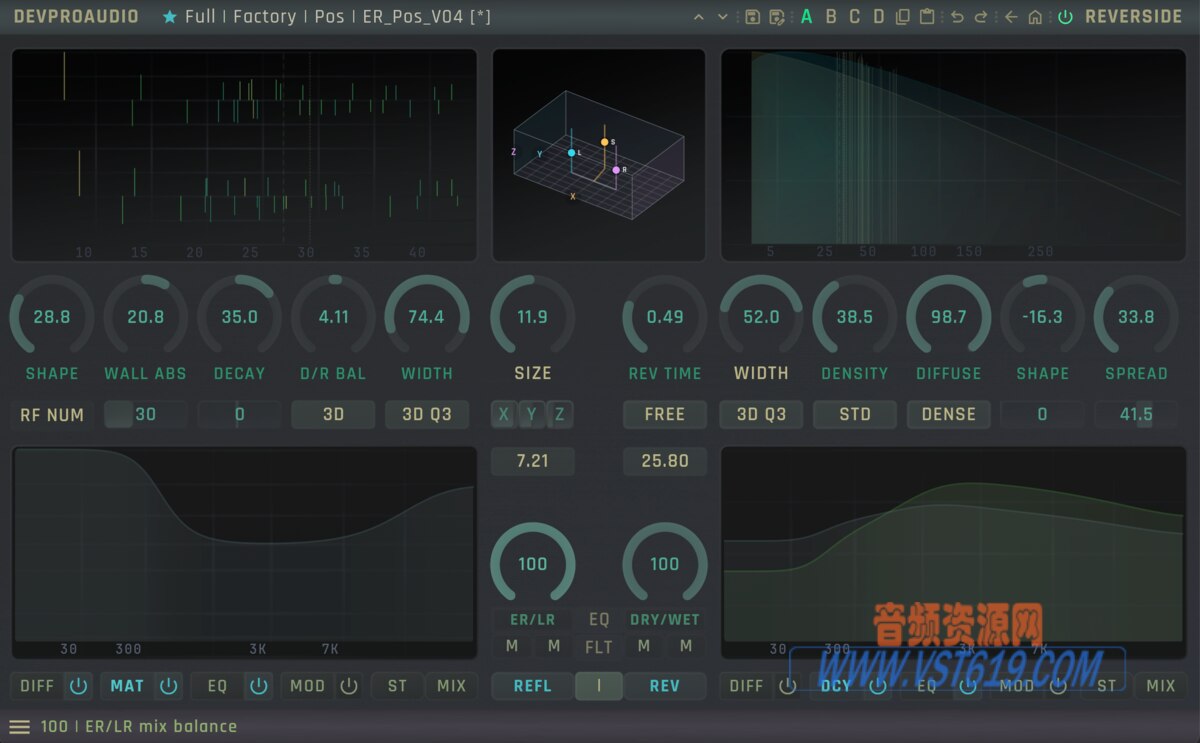Click the home icon in header
This screenshot has height=743, width=1200.
[1035, 17]
